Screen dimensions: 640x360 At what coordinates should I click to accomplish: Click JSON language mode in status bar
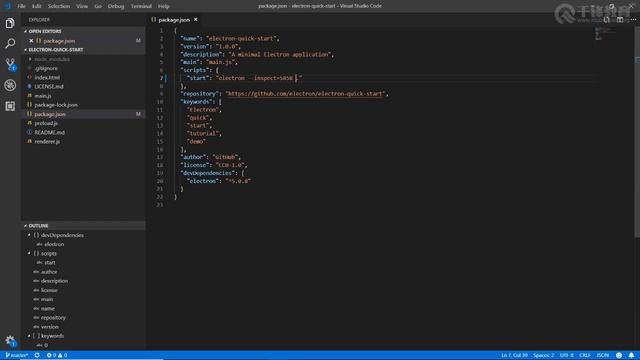coord(603,356)
